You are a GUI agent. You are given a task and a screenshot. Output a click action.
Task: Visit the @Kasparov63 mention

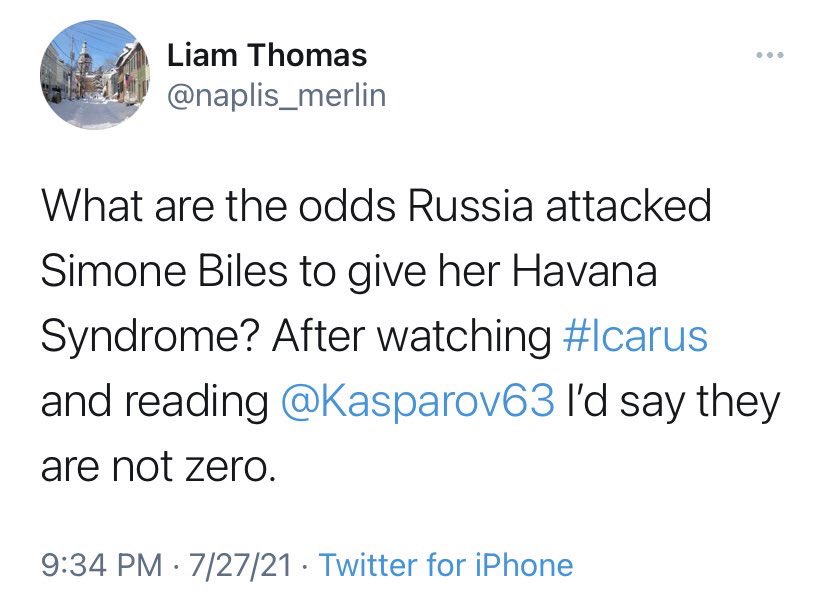(412, 401)
